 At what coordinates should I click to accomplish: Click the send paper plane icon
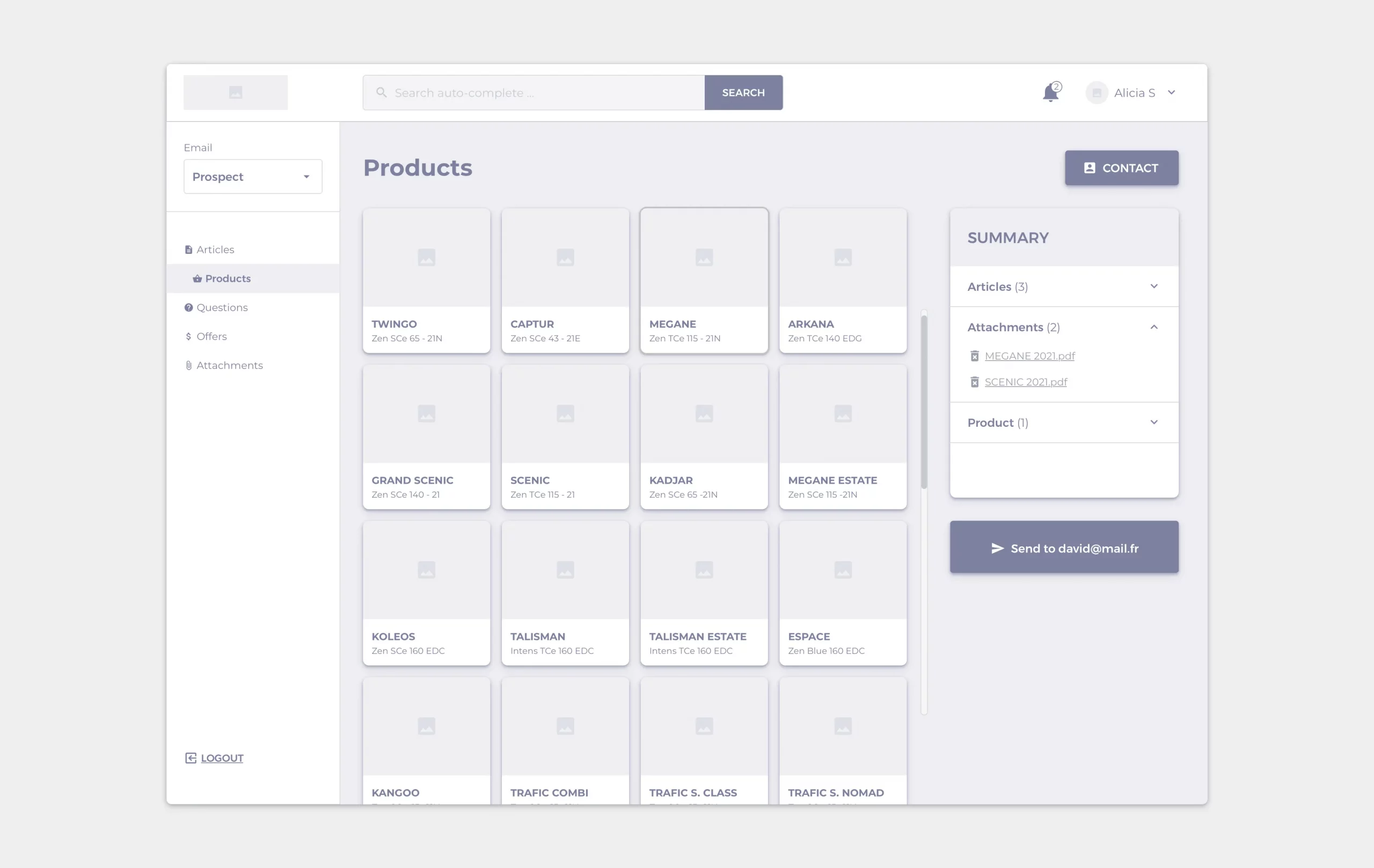click(x=997, y=549)
